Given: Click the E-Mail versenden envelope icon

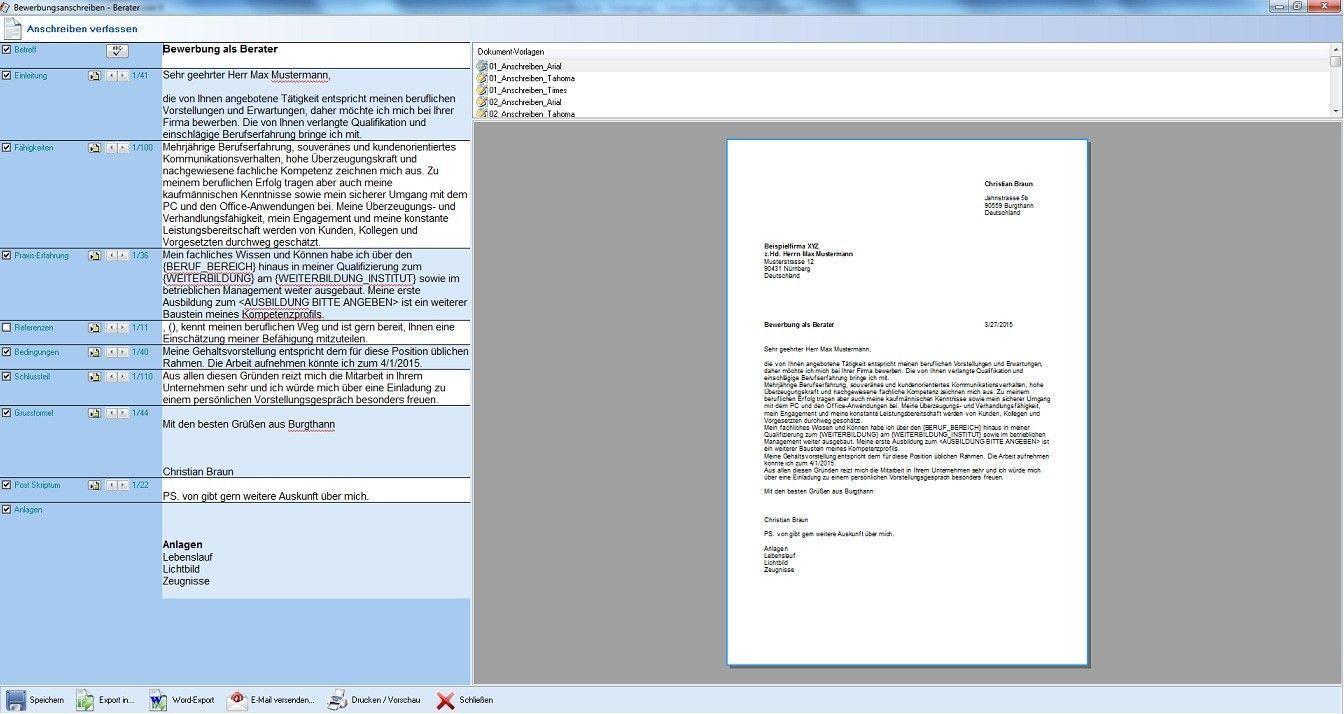Looking at the screenshot, I should (x=237, y=700).
